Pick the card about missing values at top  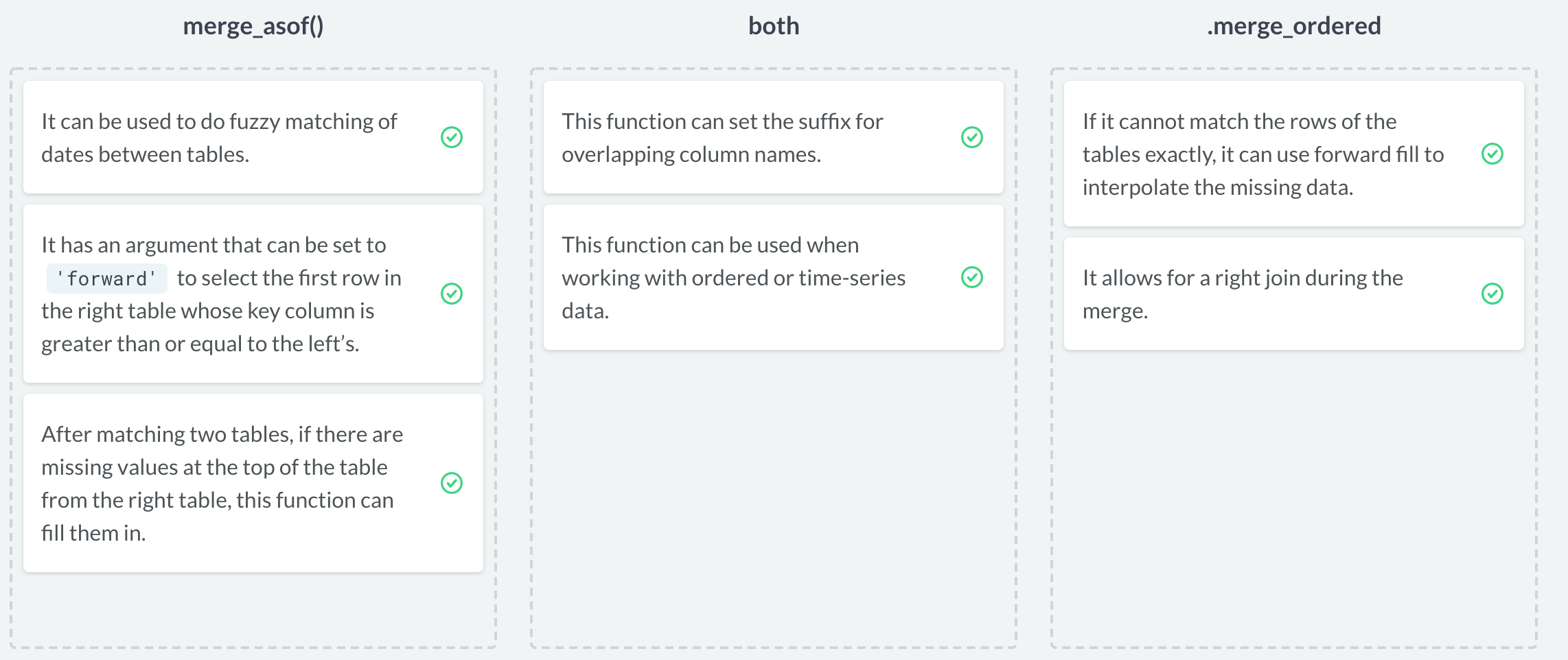[x=220, y=483]
